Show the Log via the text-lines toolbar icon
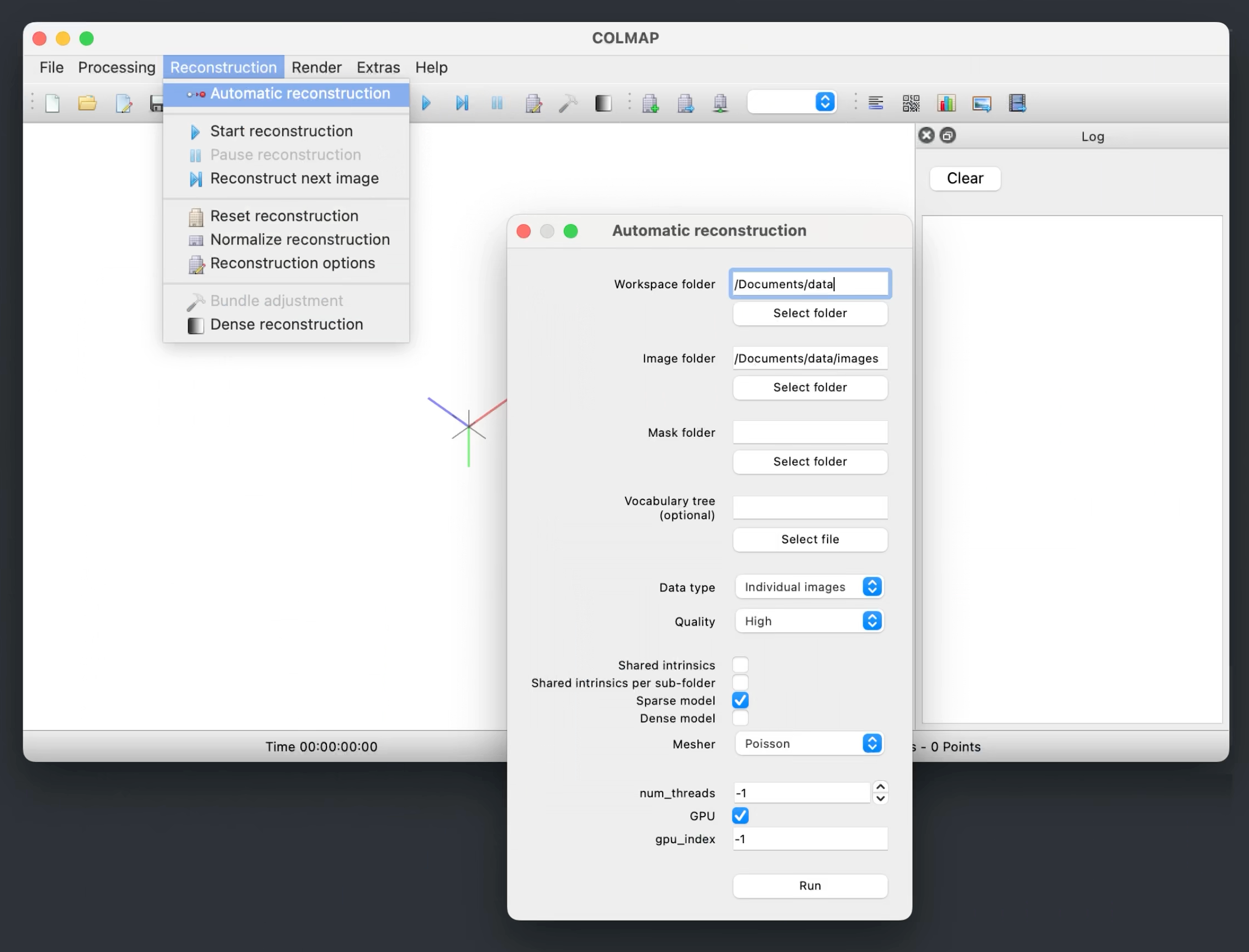The image size is (1249, 952). [876, 103]
